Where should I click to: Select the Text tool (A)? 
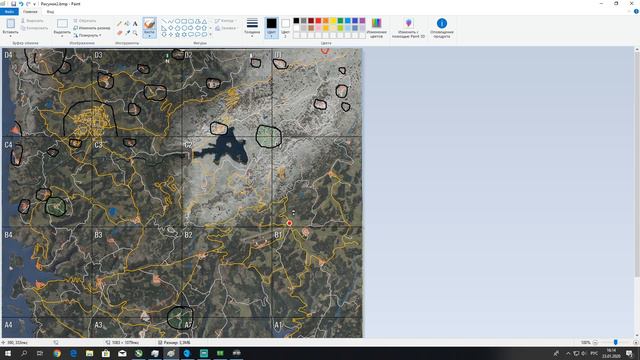coord(135,24)
